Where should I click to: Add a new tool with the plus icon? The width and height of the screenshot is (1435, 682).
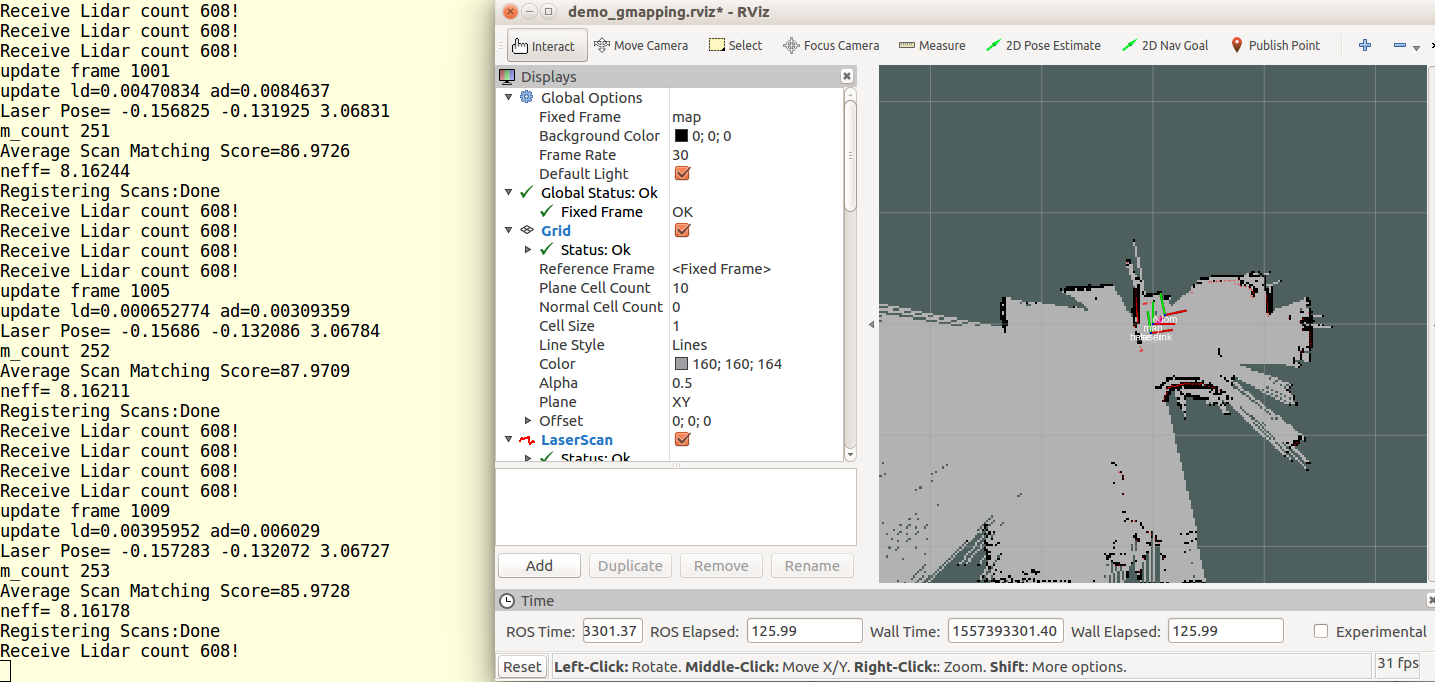point(1364,45)
